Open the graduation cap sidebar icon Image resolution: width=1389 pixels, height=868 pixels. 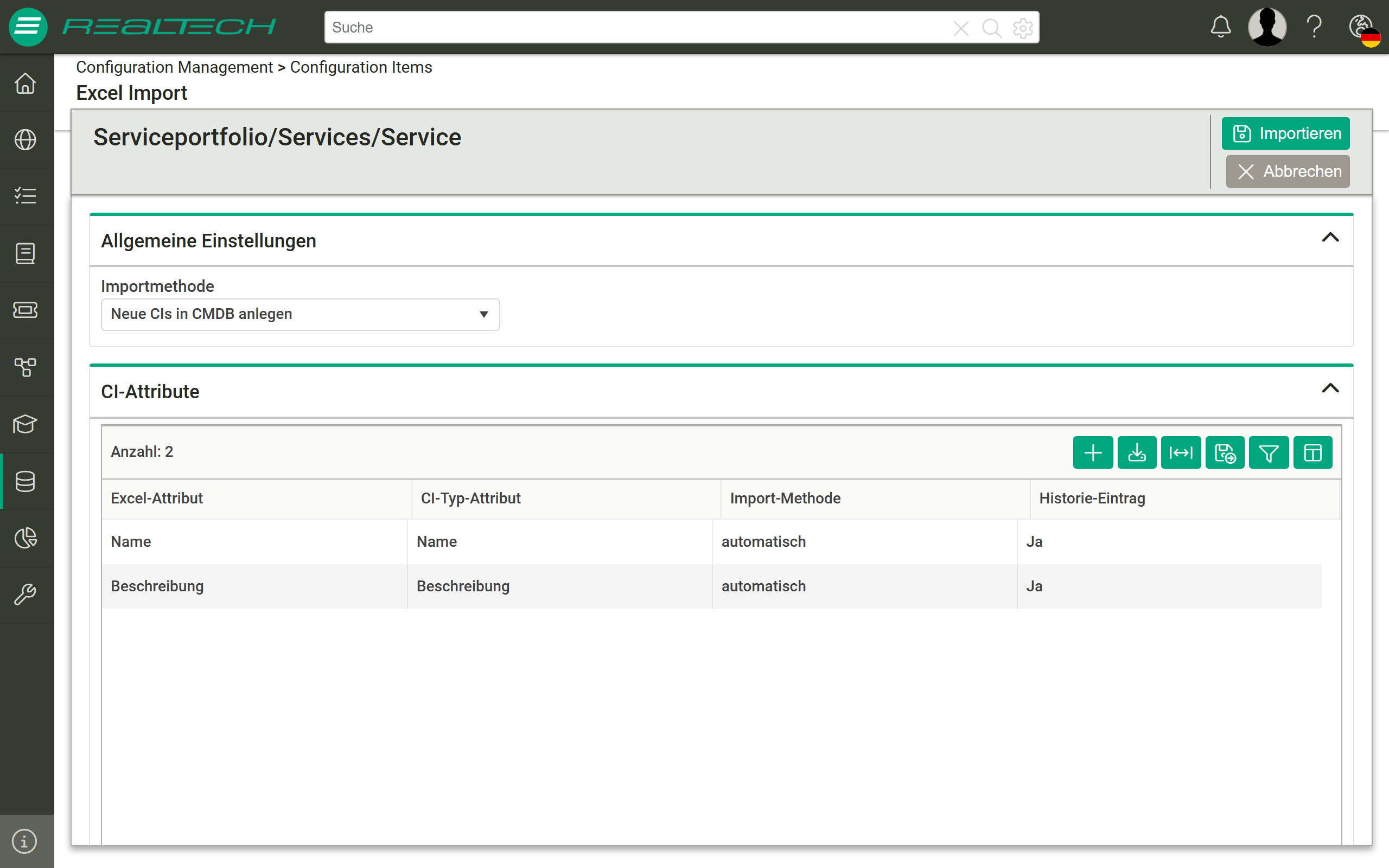coord(26,424)
